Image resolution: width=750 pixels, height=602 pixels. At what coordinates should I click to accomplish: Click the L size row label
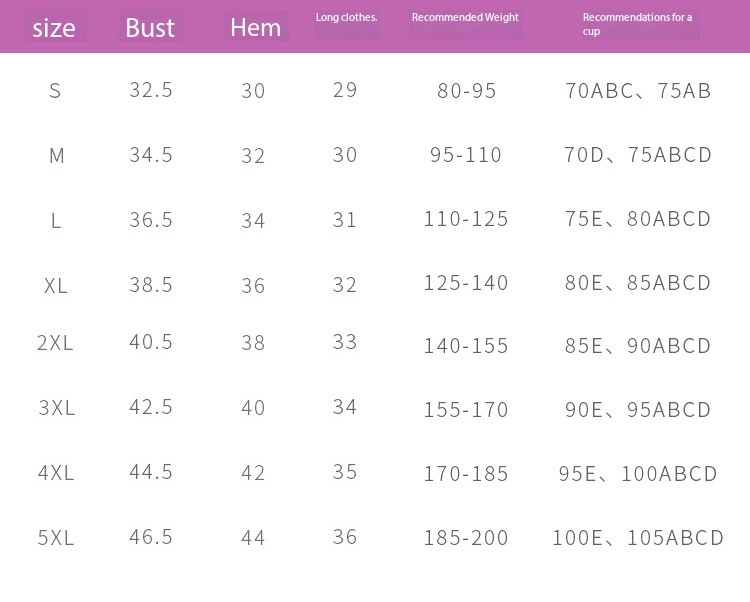[56, 221]
